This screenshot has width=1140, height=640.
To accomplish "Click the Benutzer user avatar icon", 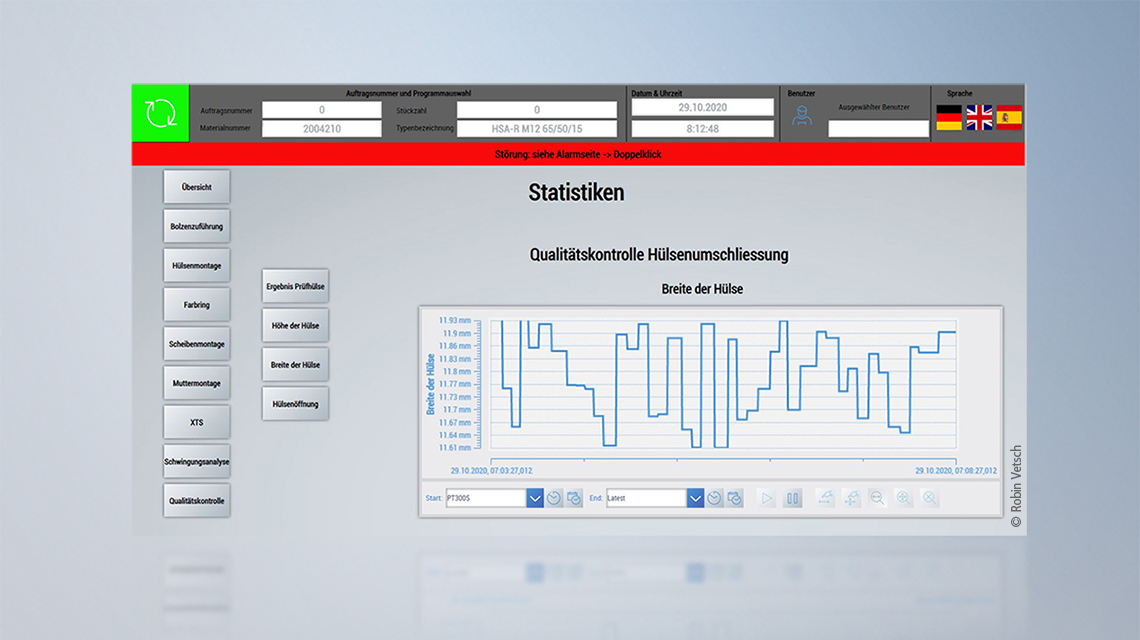I will 801,116.
